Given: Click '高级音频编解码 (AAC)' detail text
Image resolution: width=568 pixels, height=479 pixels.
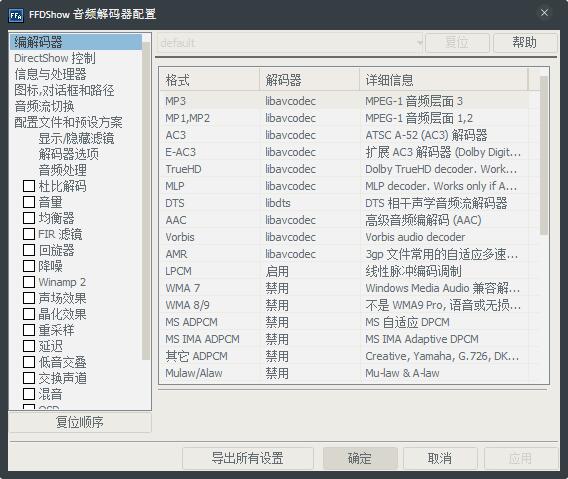Looking at the screenshot, I should tap(423, 220).
